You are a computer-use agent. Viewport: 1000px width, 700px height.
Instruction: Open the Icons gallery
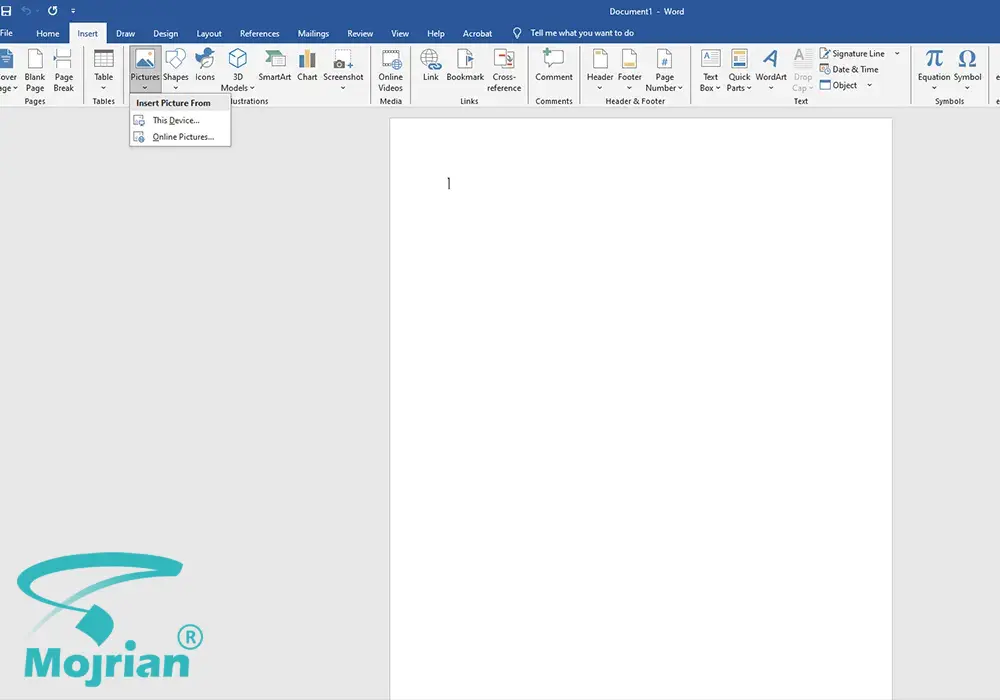click(205, 66)
